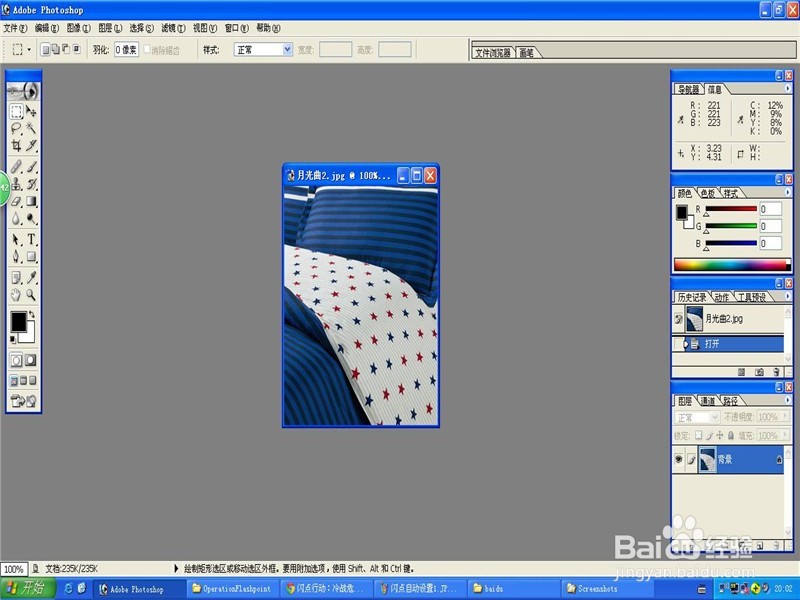Image resolution: width=800 pixels, height=600 pixels.
Task: Select the History Brush tool
Action: tap(32, 184)
